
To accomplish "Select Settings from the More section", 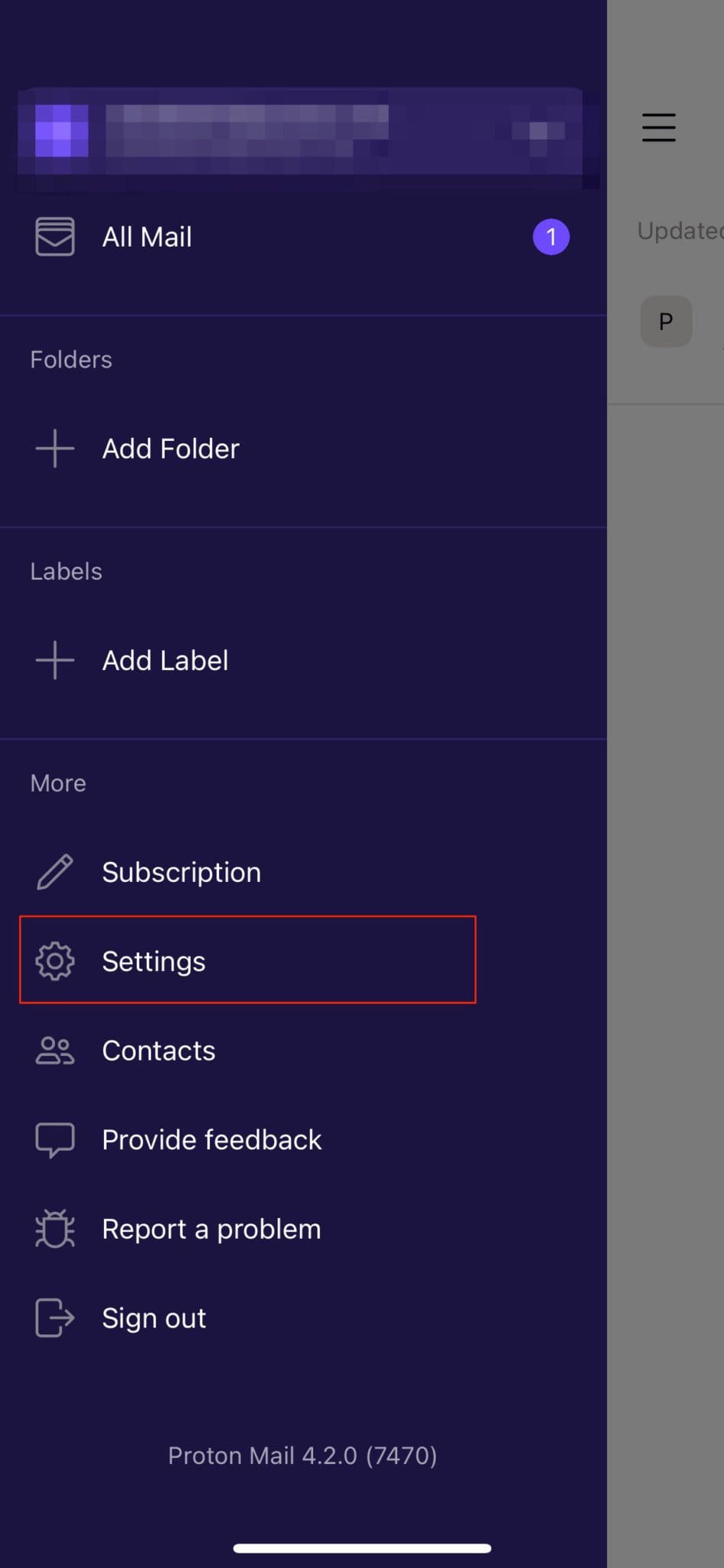I will 153,961.
